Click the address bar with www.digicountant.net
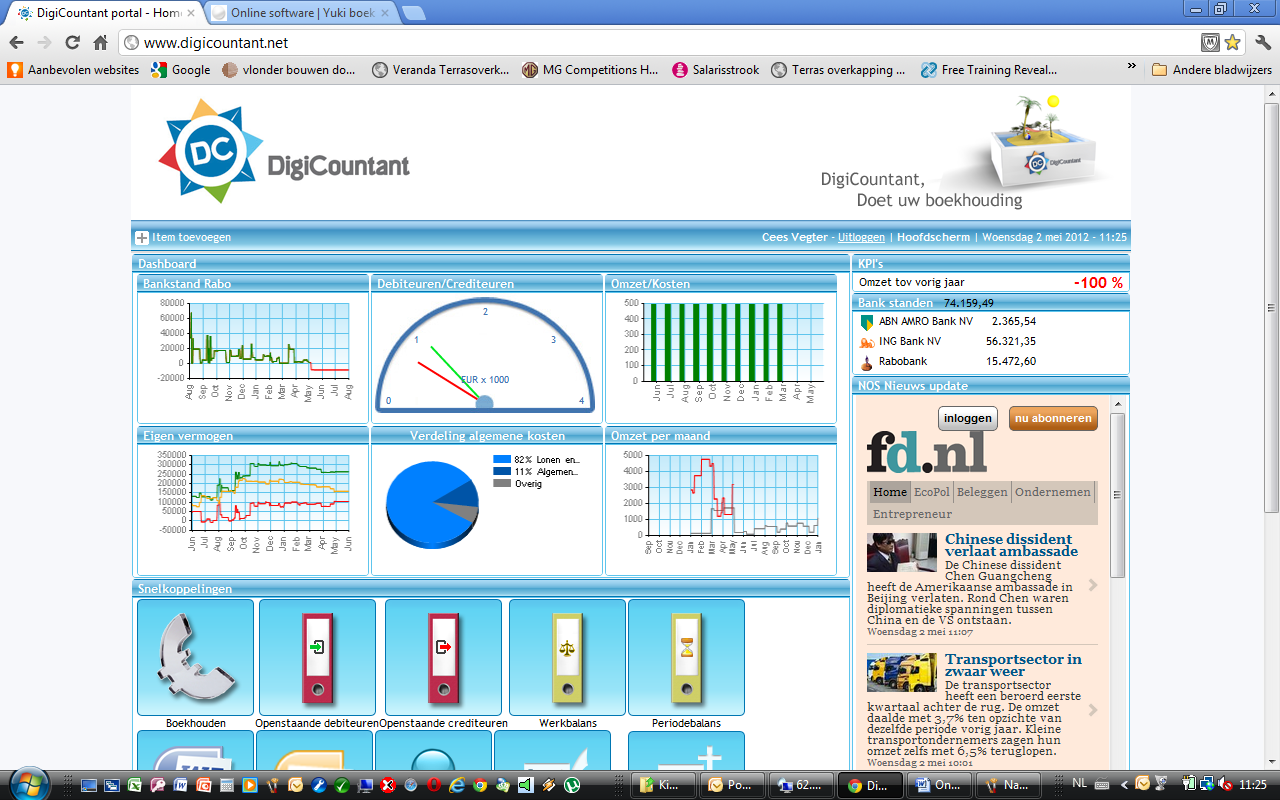The width and height of the screenshot is (1280, 800). point(658,43)
